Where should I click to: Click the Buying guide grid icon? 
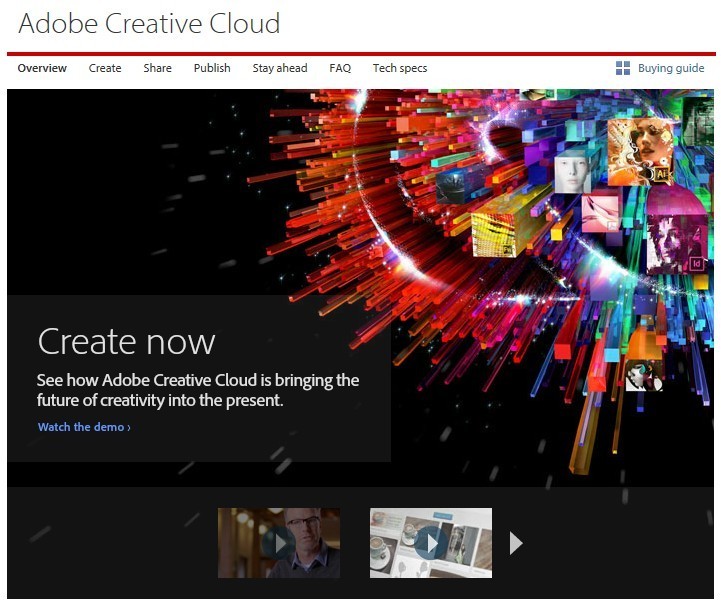(623, 68)
